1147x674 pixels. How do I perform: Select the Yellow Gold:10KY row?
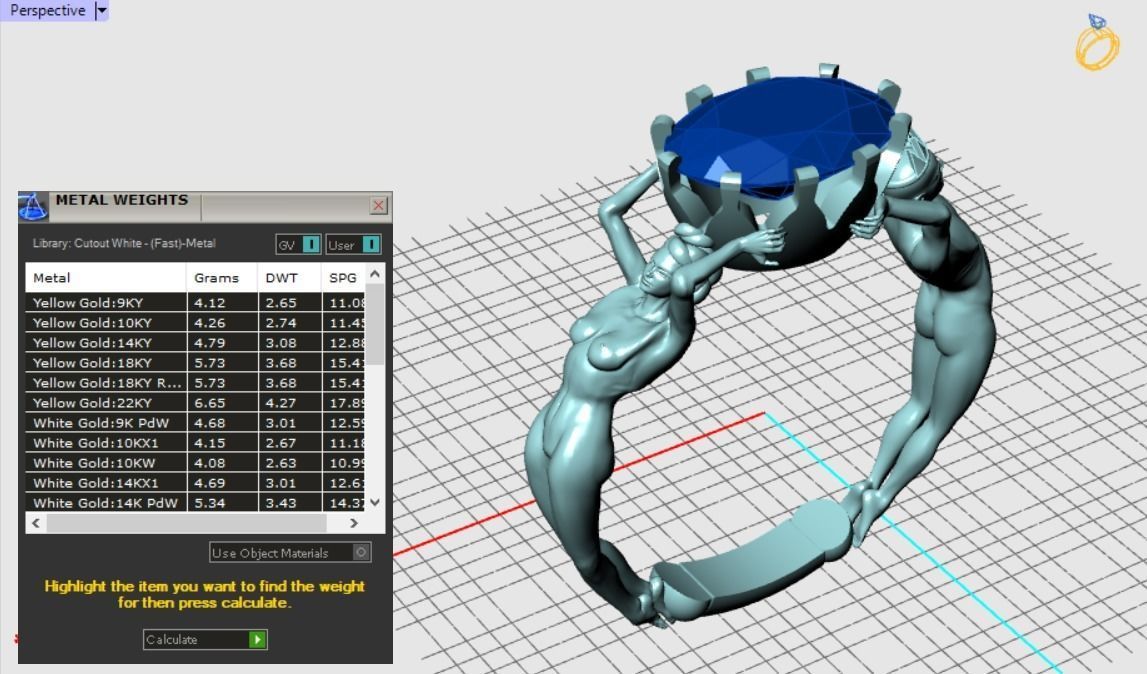coord(195,323)
